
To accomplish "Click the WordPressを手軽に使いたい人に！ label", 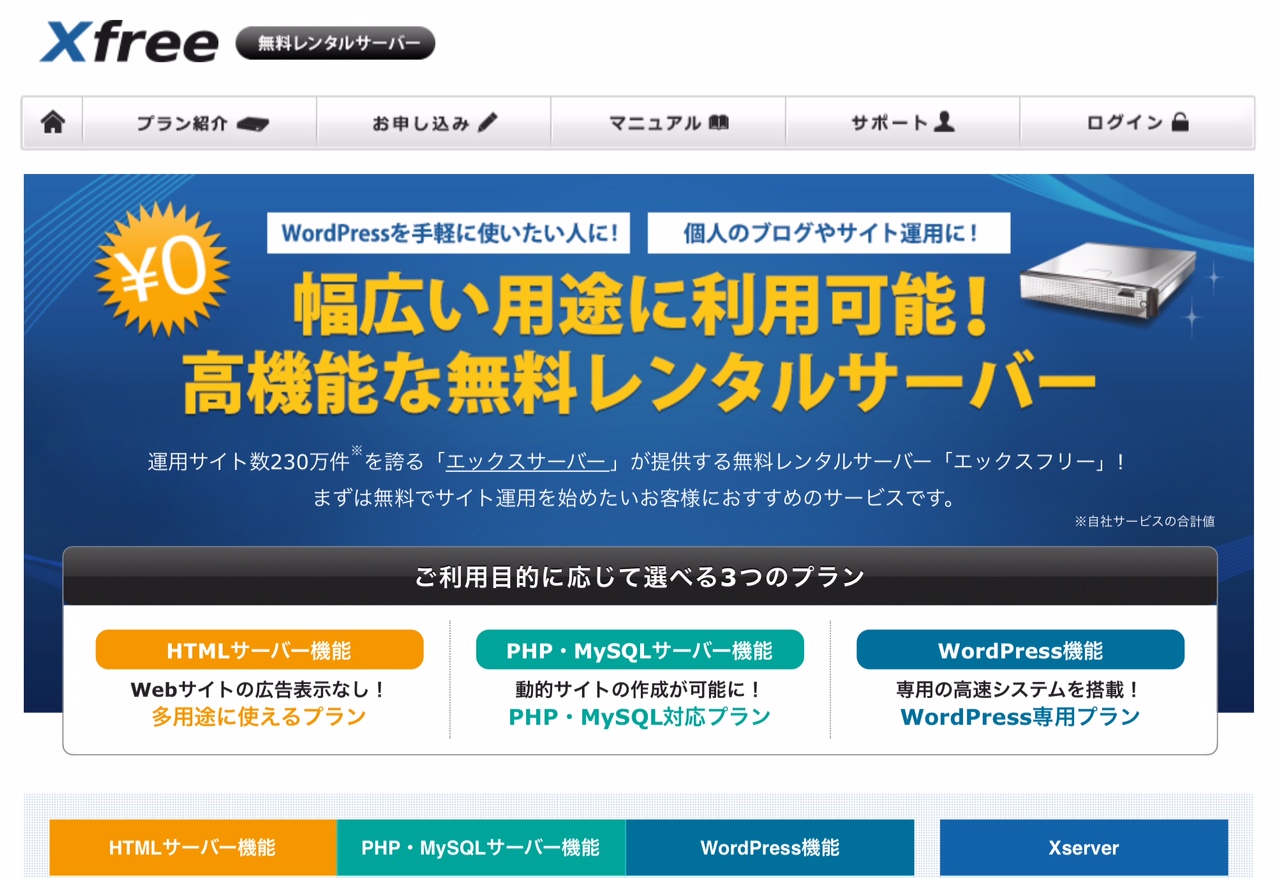I will coord(449,233).
